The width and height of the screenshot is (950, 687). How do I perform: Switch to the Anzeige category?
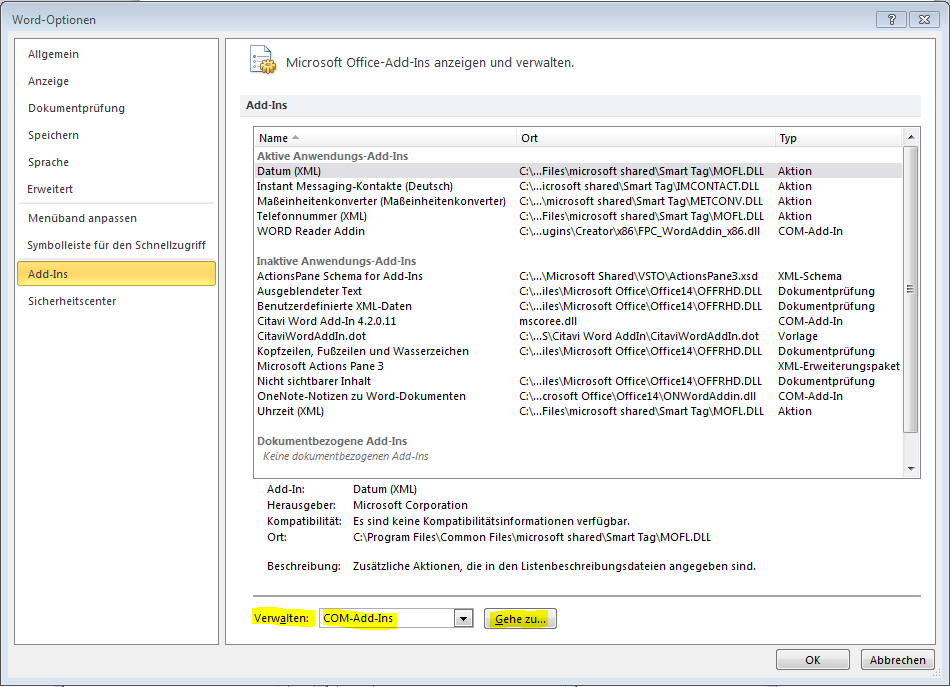(48, 81)
